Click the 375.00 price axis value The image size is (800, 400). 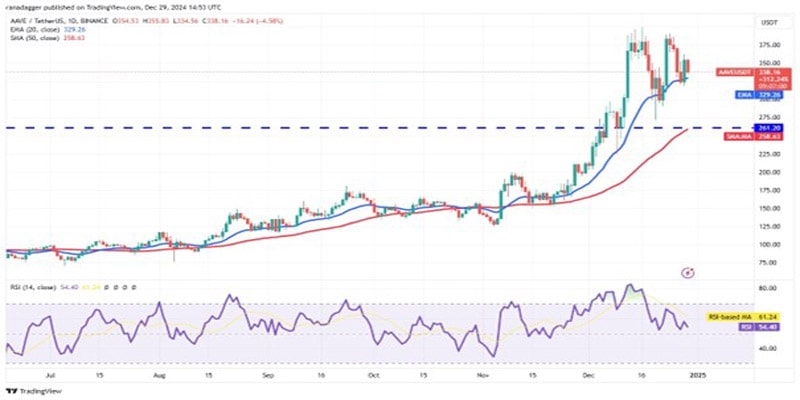(x=769, y=45)
